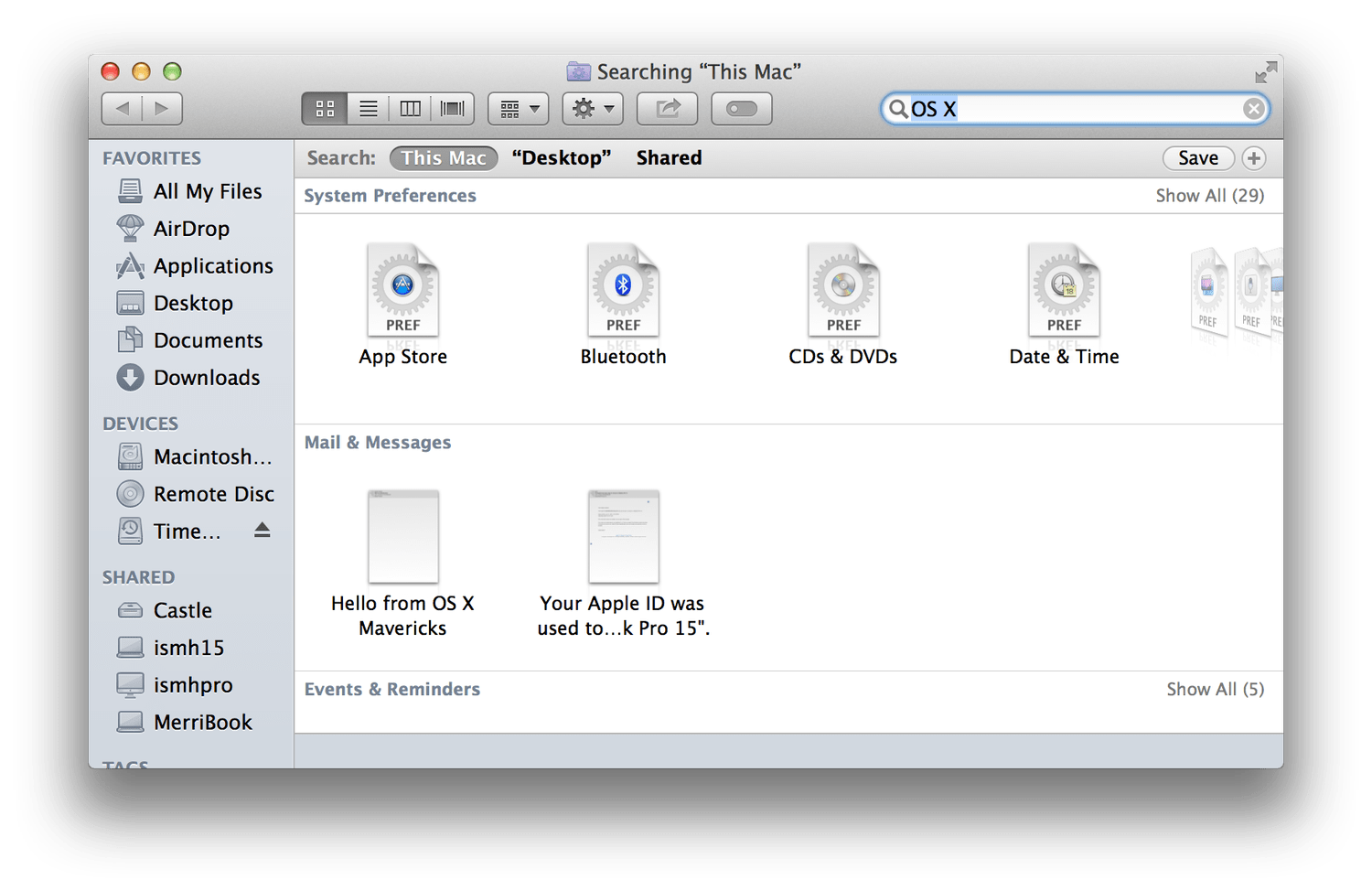
Task: Go back with the left arrow button
Action: pyautogui.click(x=122, y=109)
